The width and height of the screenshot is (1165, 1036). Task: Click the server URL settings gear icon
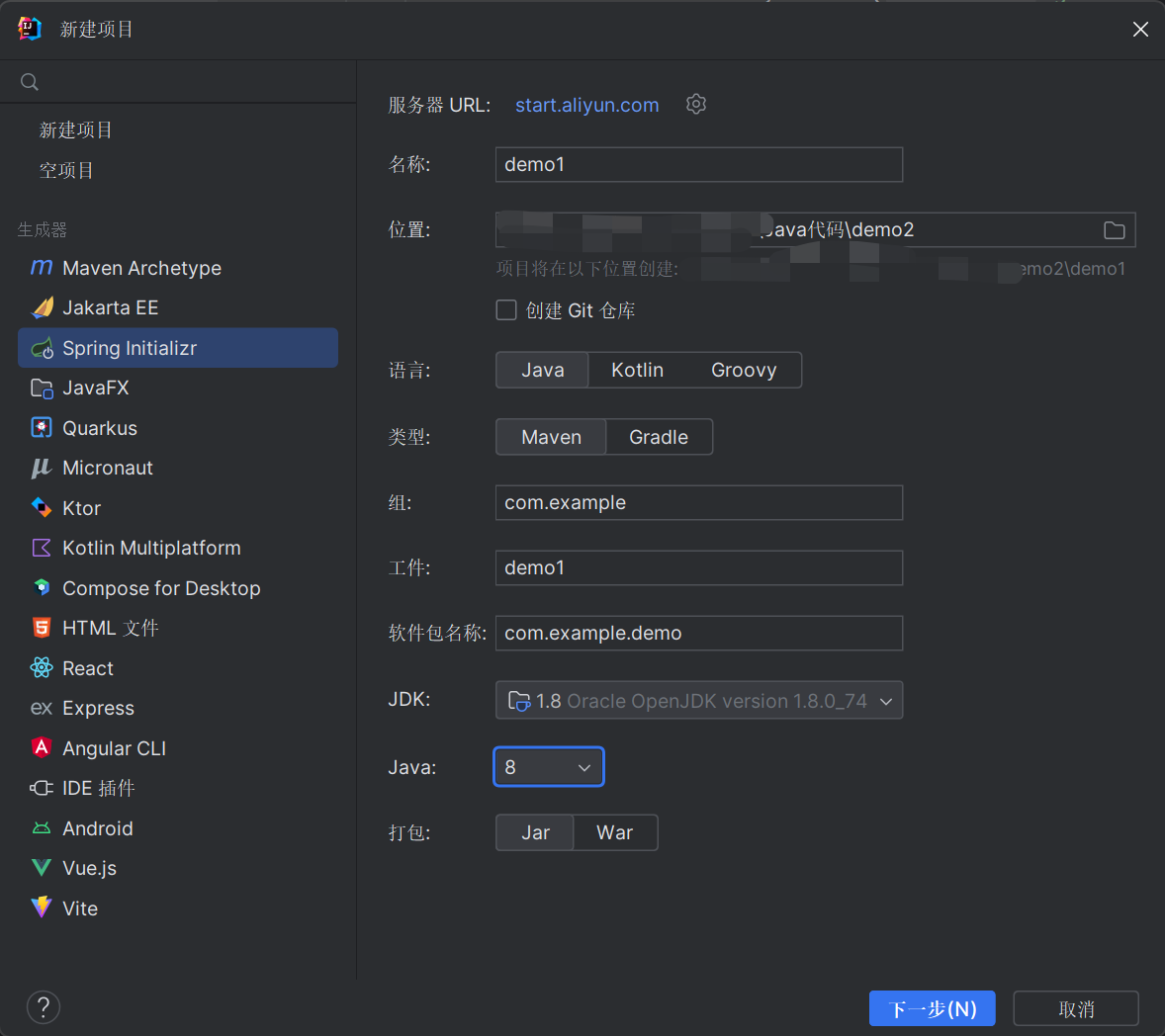tap(696, 104)
